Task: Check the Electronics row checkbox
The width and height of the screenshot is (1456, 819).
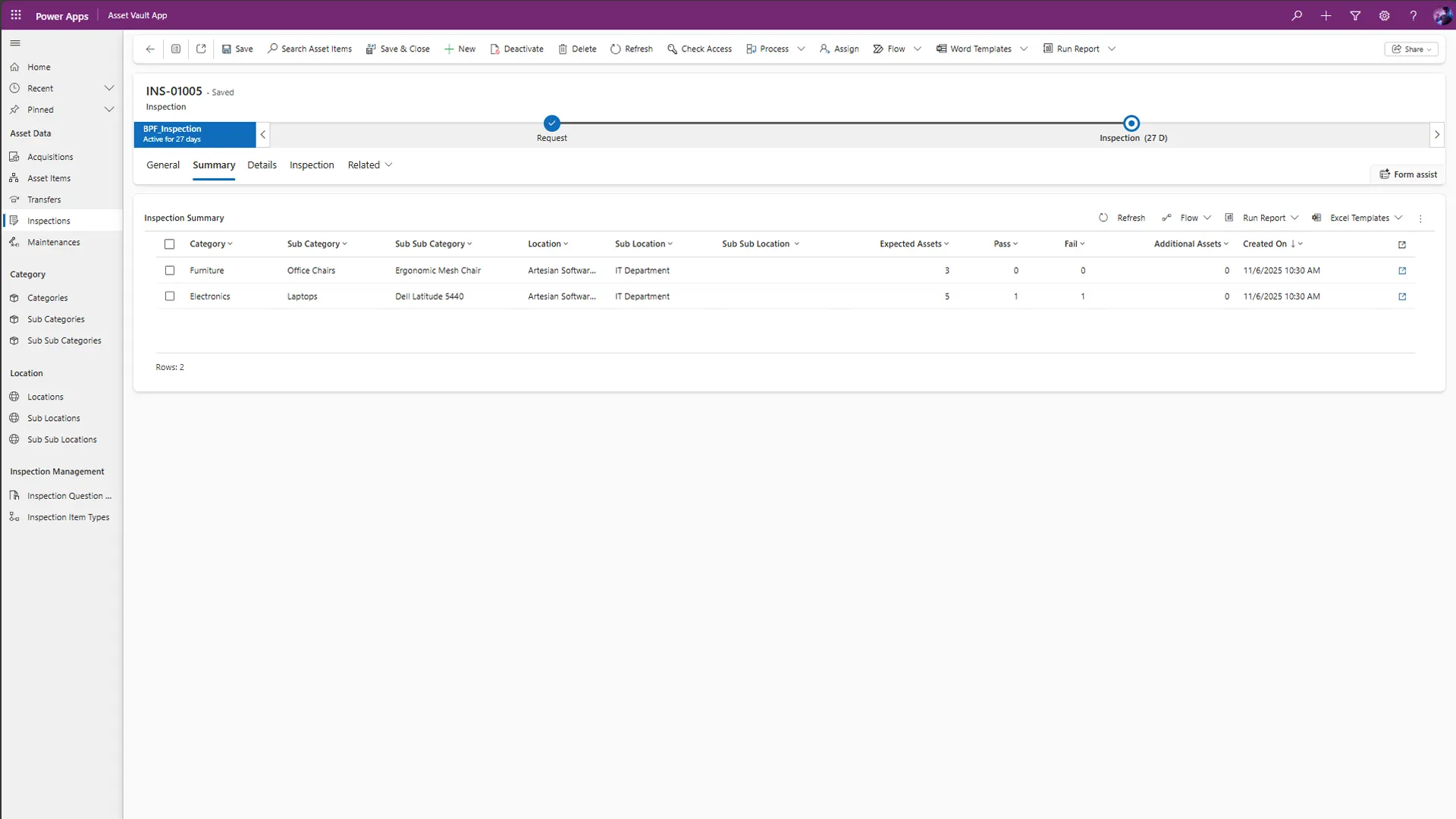Action: (170, 297)
